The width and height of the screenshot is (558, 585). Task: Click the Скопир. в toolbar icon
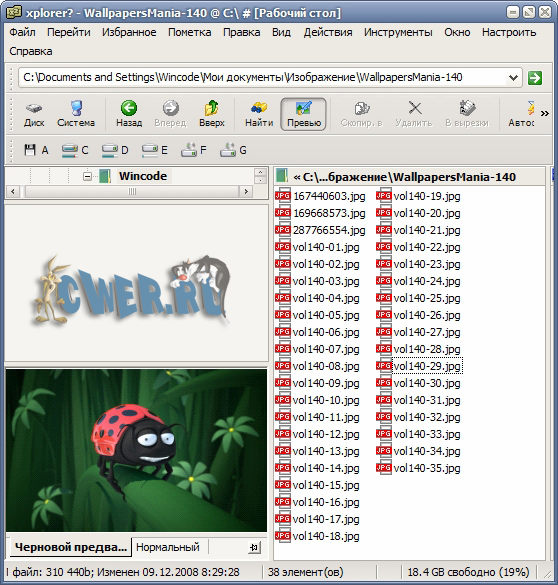click(361, 115)
